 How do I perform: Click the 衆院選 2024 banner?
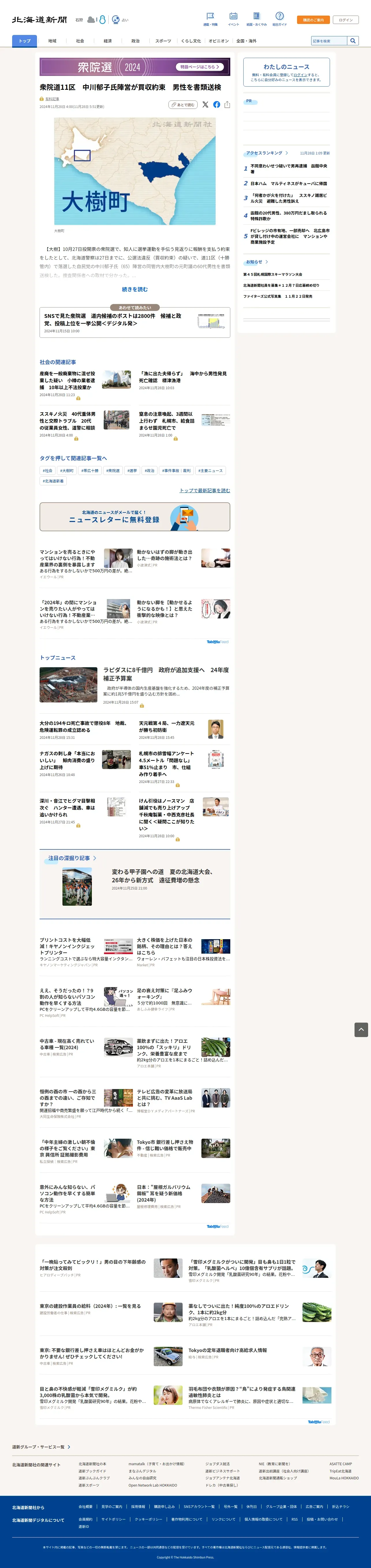pos(135,67)
